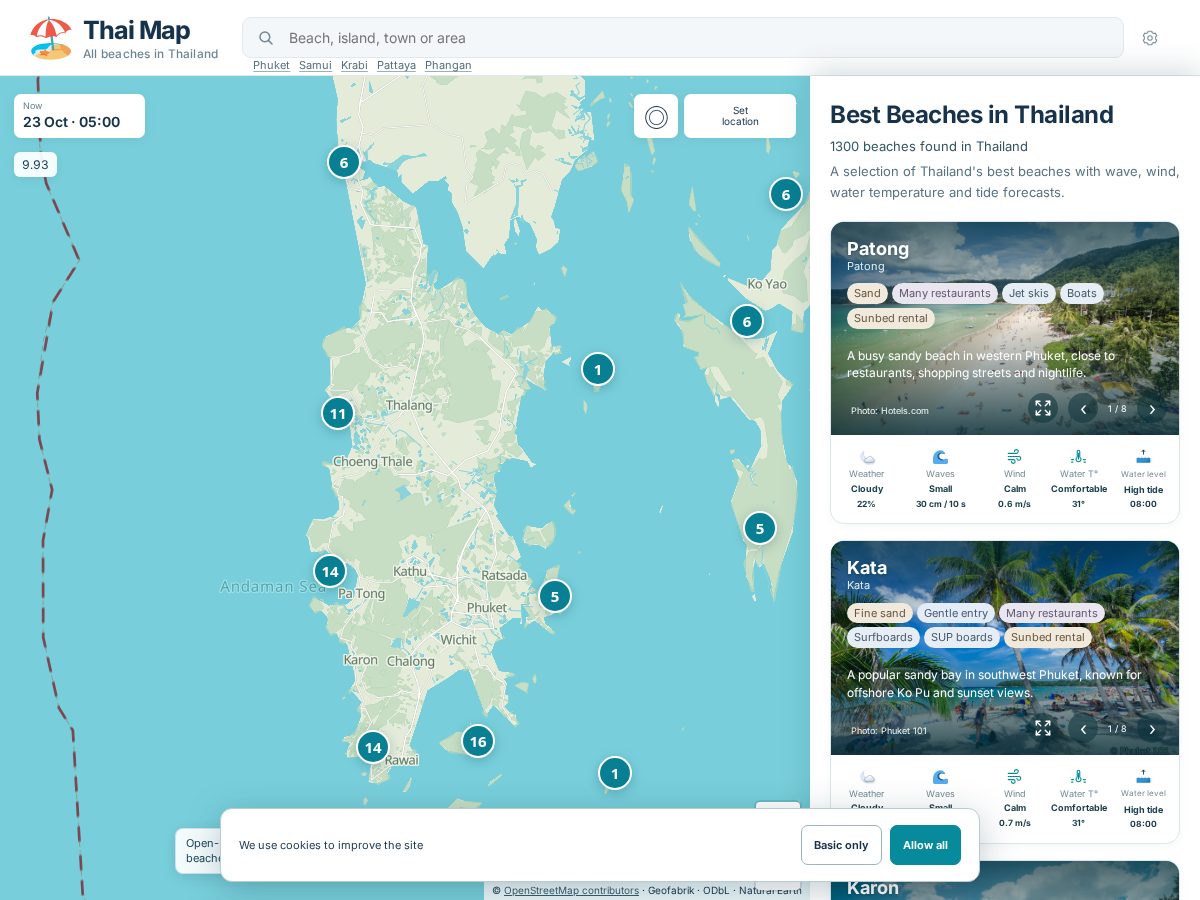Click Patong card water level icon
Screen dimensions: 1200x900
click(1143, 457)
